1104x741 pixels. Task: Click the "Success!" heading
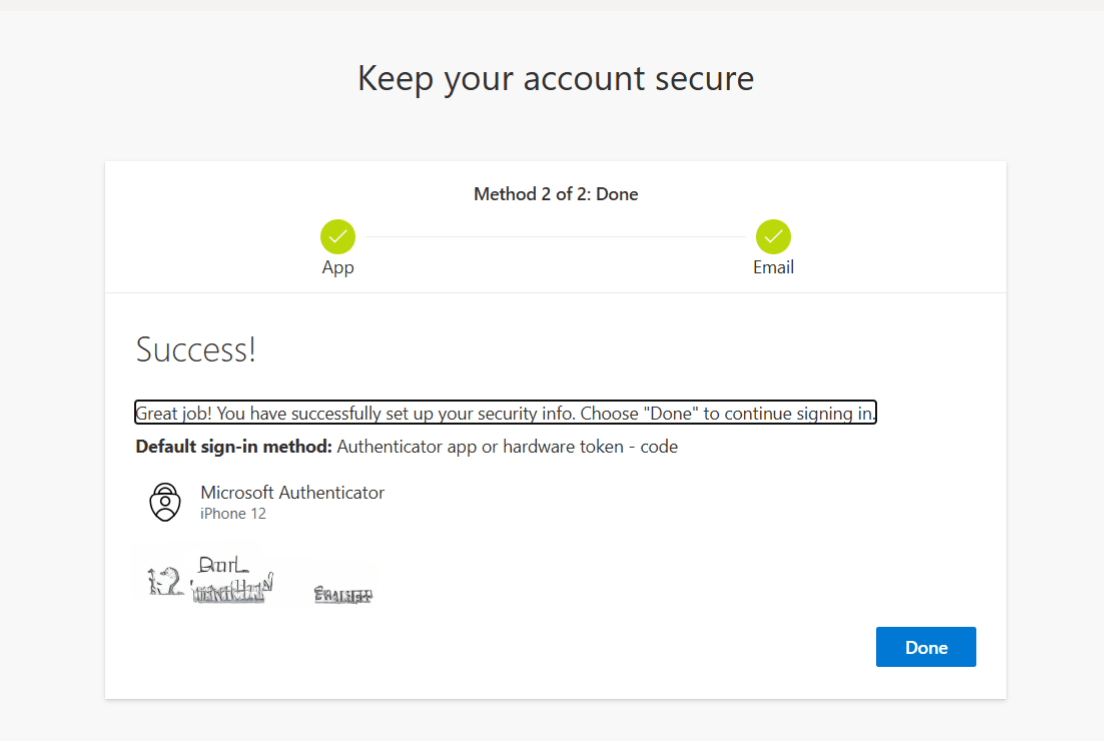click(x=196, y=349)
